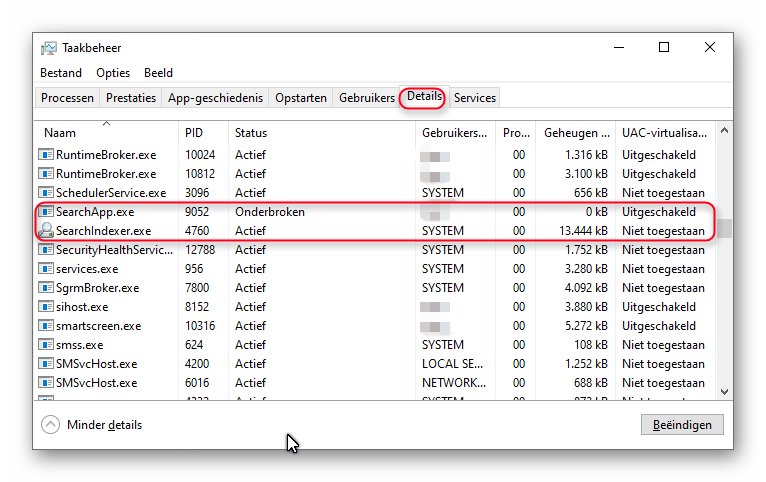Sort by the Pro... column header
This screenshot has height=482, width=766.
coord(516,133)
